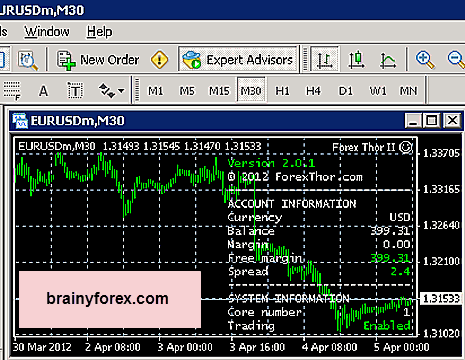
Task: Minimize the EURUSDm,M30 chart window
Action: [413, 120]
